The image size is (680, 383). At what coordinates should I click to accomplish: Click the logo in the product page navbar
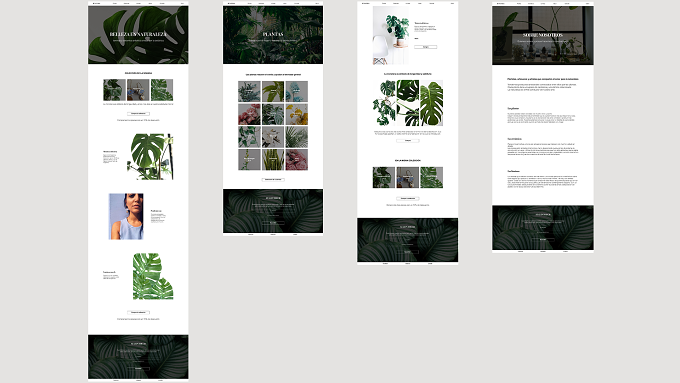coord(366,3)
